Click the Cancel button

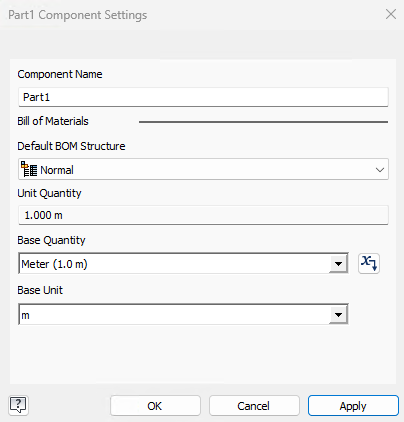point(254,406)
